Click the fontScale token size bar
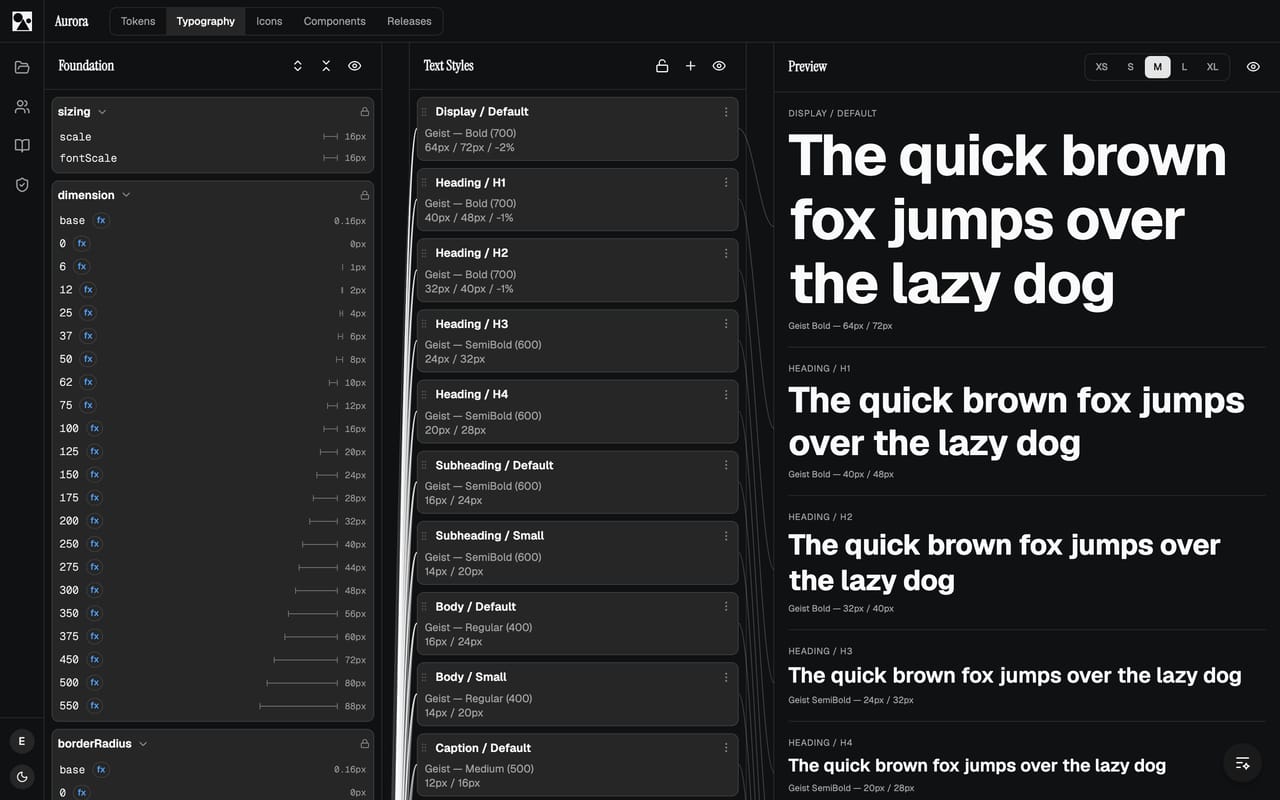1280x800 pixels. pos(330,158)
